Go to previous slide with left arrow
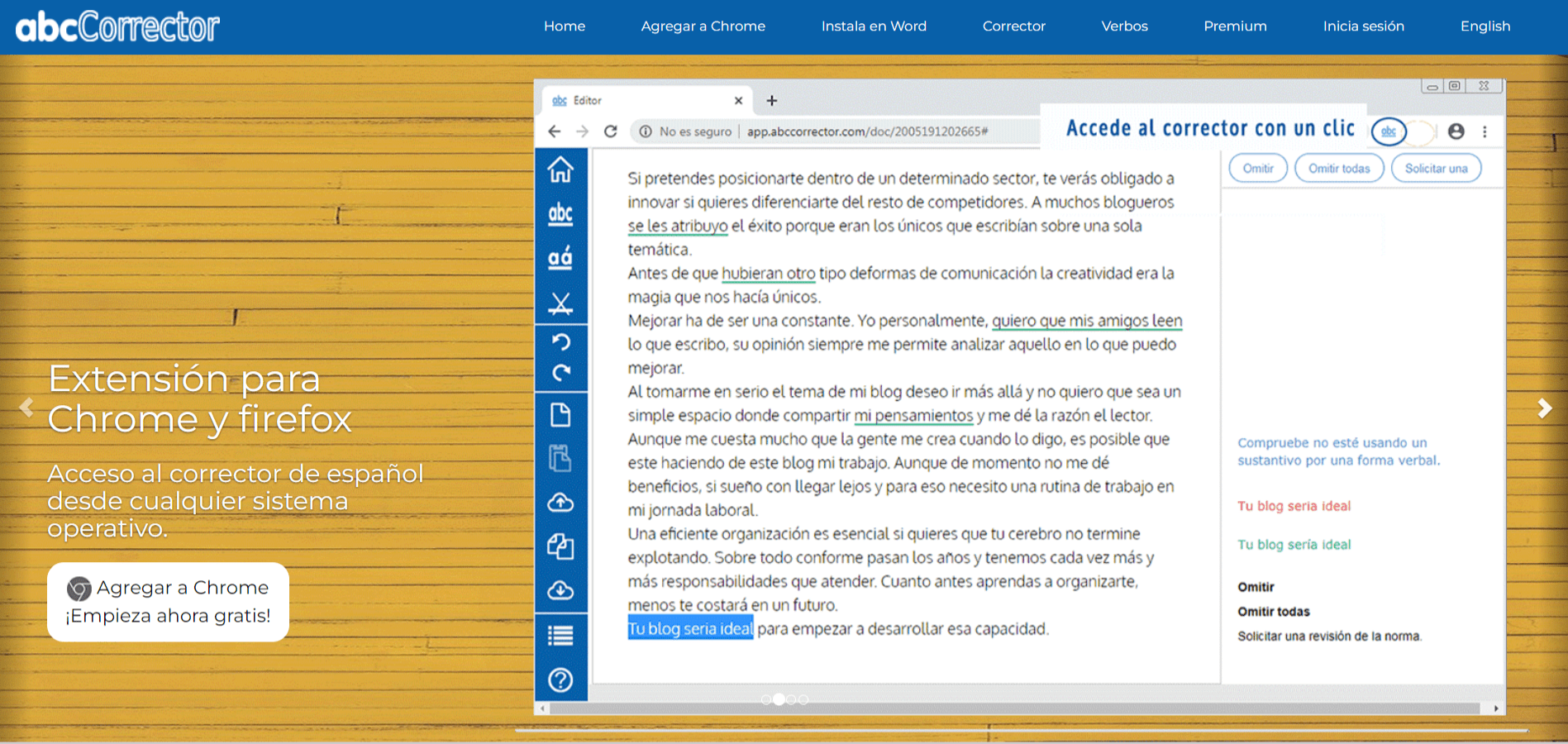The height and width of the screenshot is (744, 1568). [x=26, y=408]
